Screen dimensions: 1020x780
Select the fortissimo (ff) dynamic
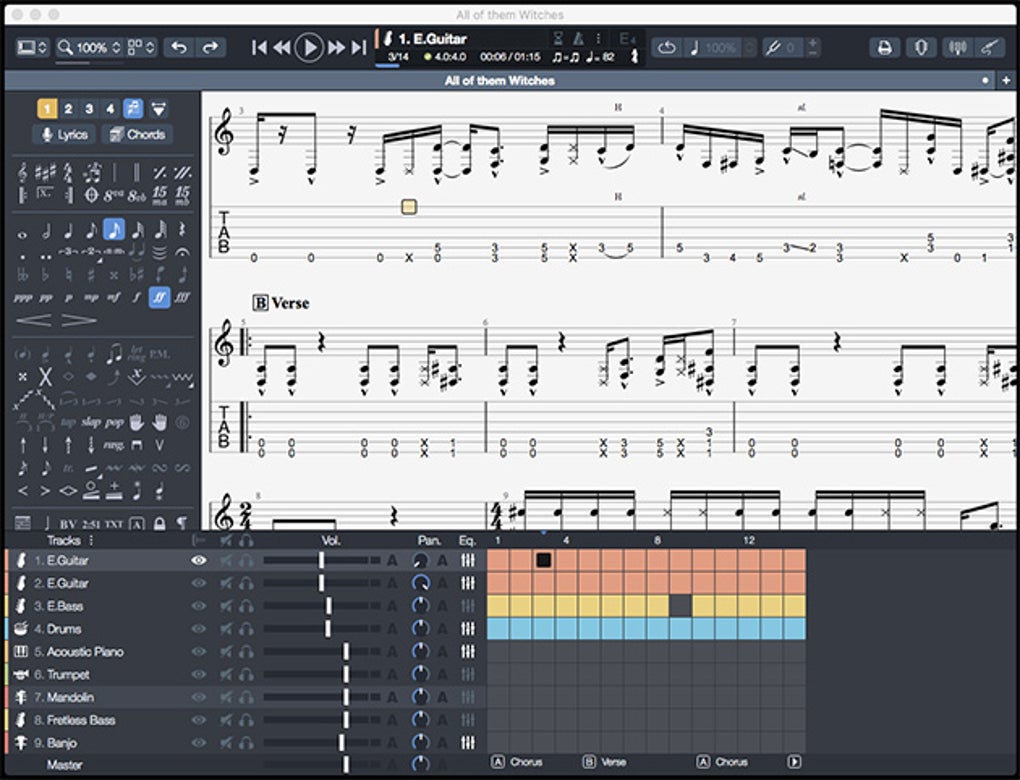[159, 297]
